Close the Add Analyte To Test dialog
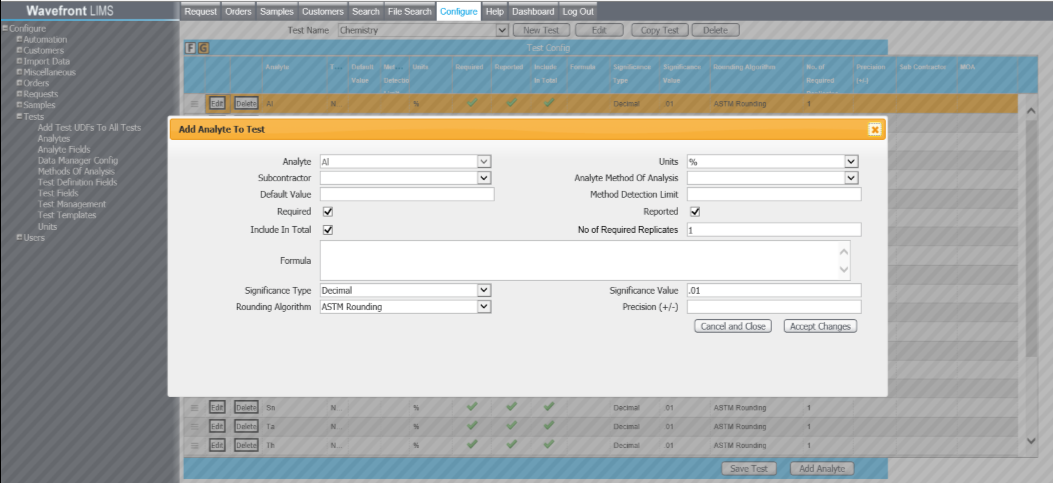Screen dimensions: 1053x483 pos(874,129)
